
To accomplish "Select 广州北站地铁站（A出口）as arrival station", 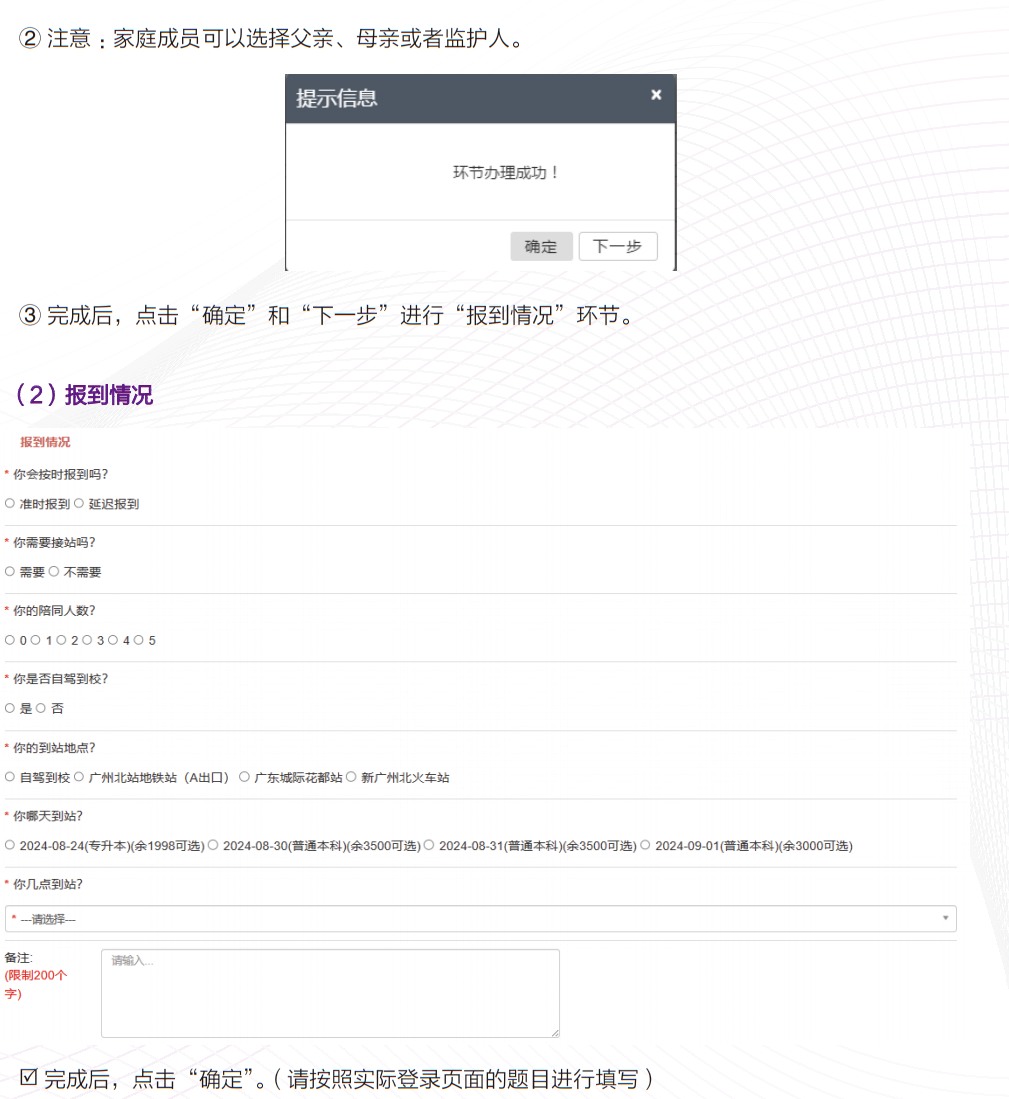I will tap(77, 777).
